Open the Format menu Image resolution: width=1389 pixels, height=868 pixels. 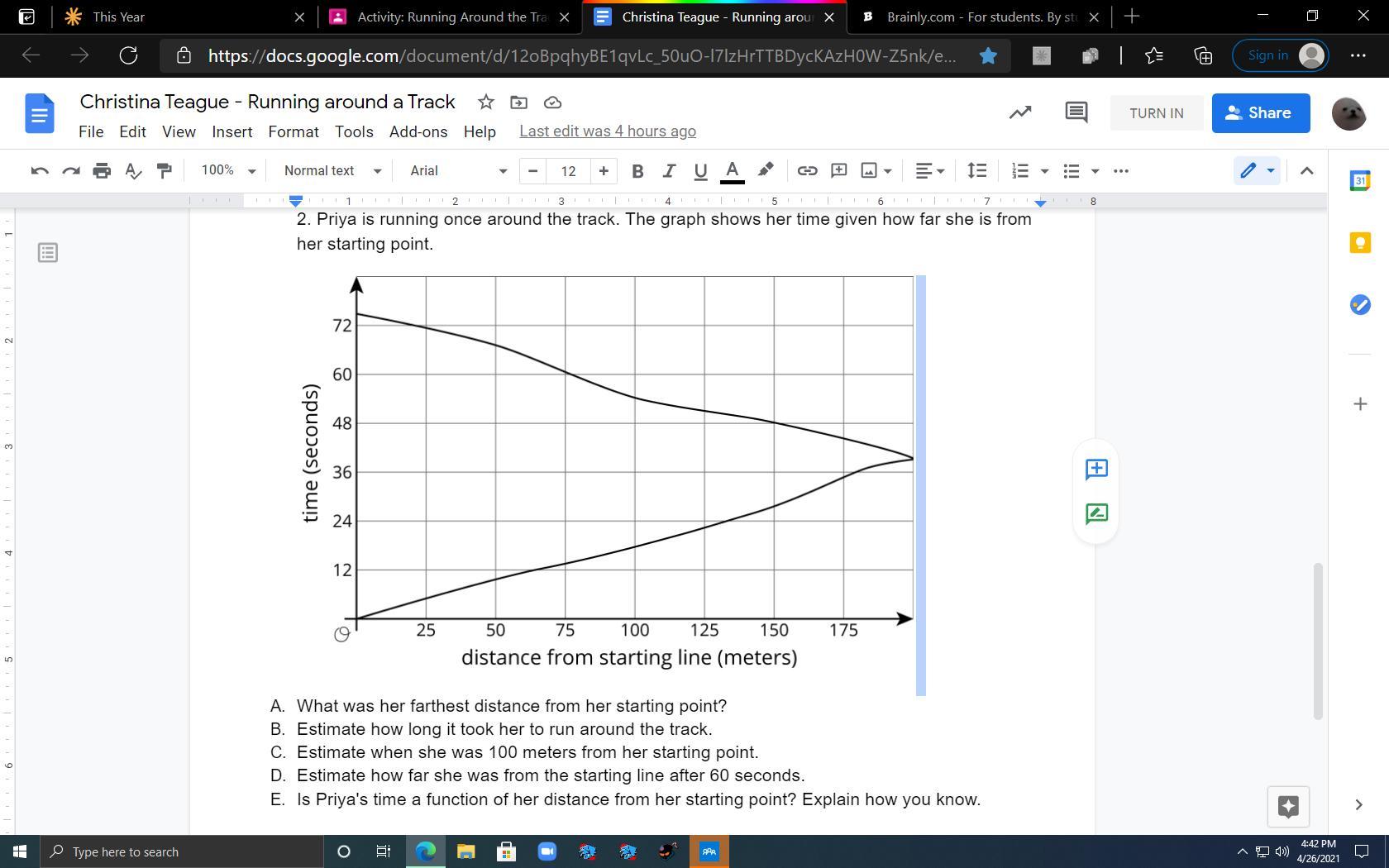click(294, 132)
